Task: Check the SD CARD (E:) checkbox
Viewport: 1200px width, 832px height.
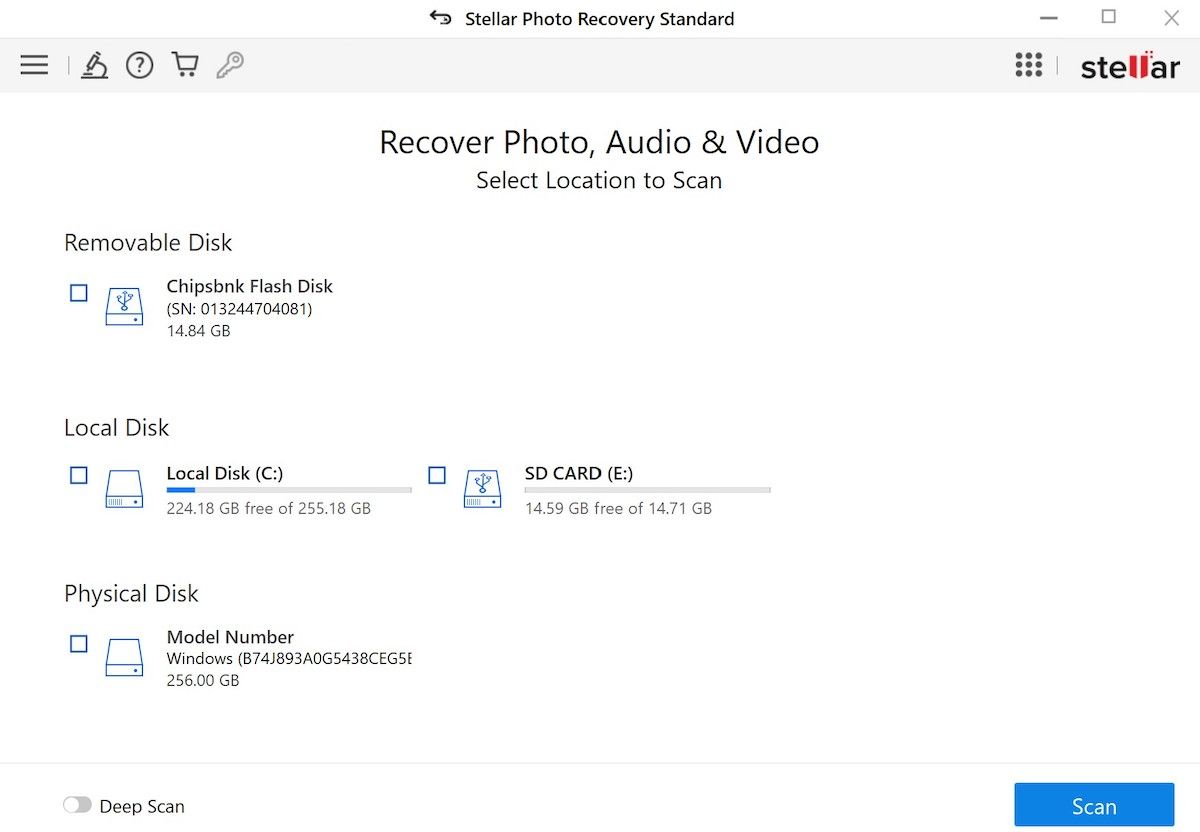Action: point(437,475)
